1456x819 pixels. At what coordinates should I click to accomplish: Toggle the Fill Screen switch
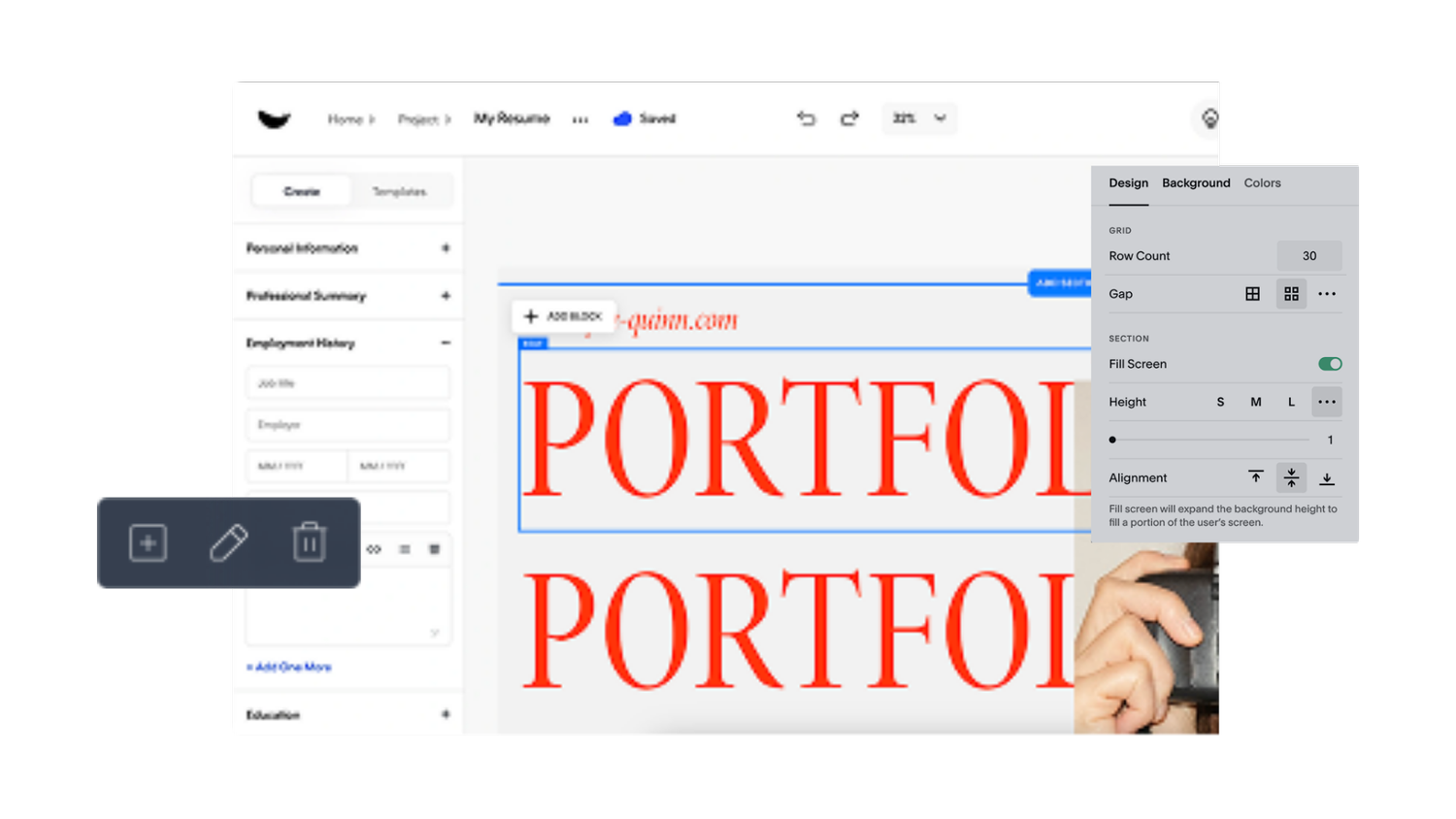click(1330, 364)
